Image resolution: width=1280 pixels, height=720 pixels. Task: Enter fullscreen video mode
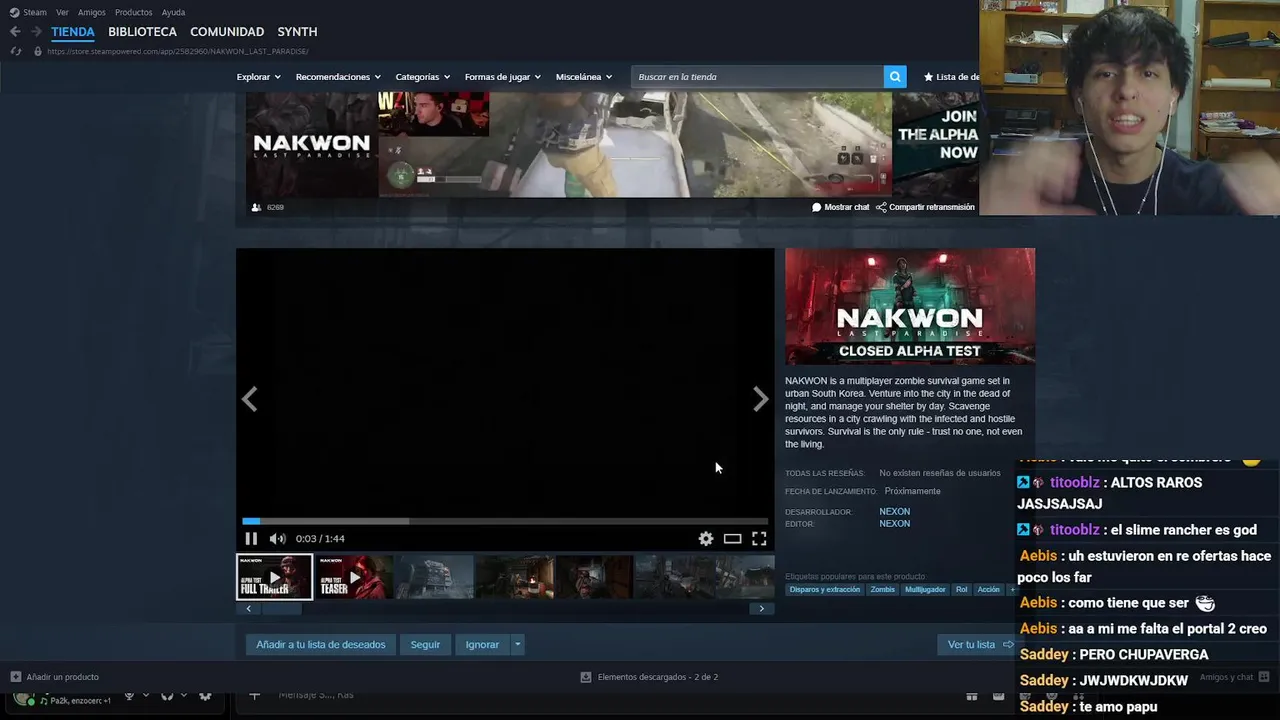tap(759, 539)
